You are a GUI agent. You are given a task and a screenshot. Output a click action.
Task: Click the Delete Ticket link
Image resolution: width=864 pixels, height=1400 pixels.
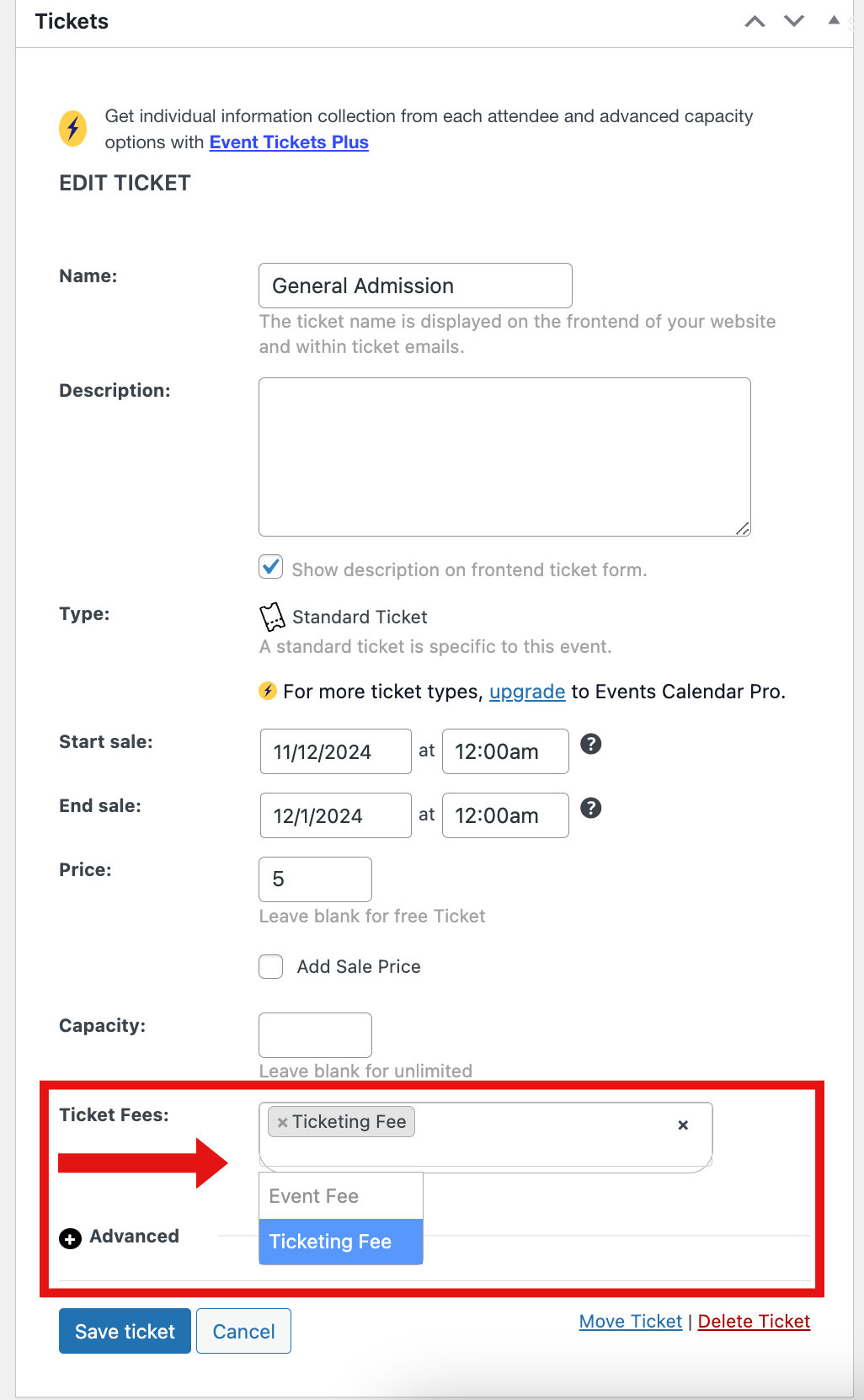(x=754, y=1321)
